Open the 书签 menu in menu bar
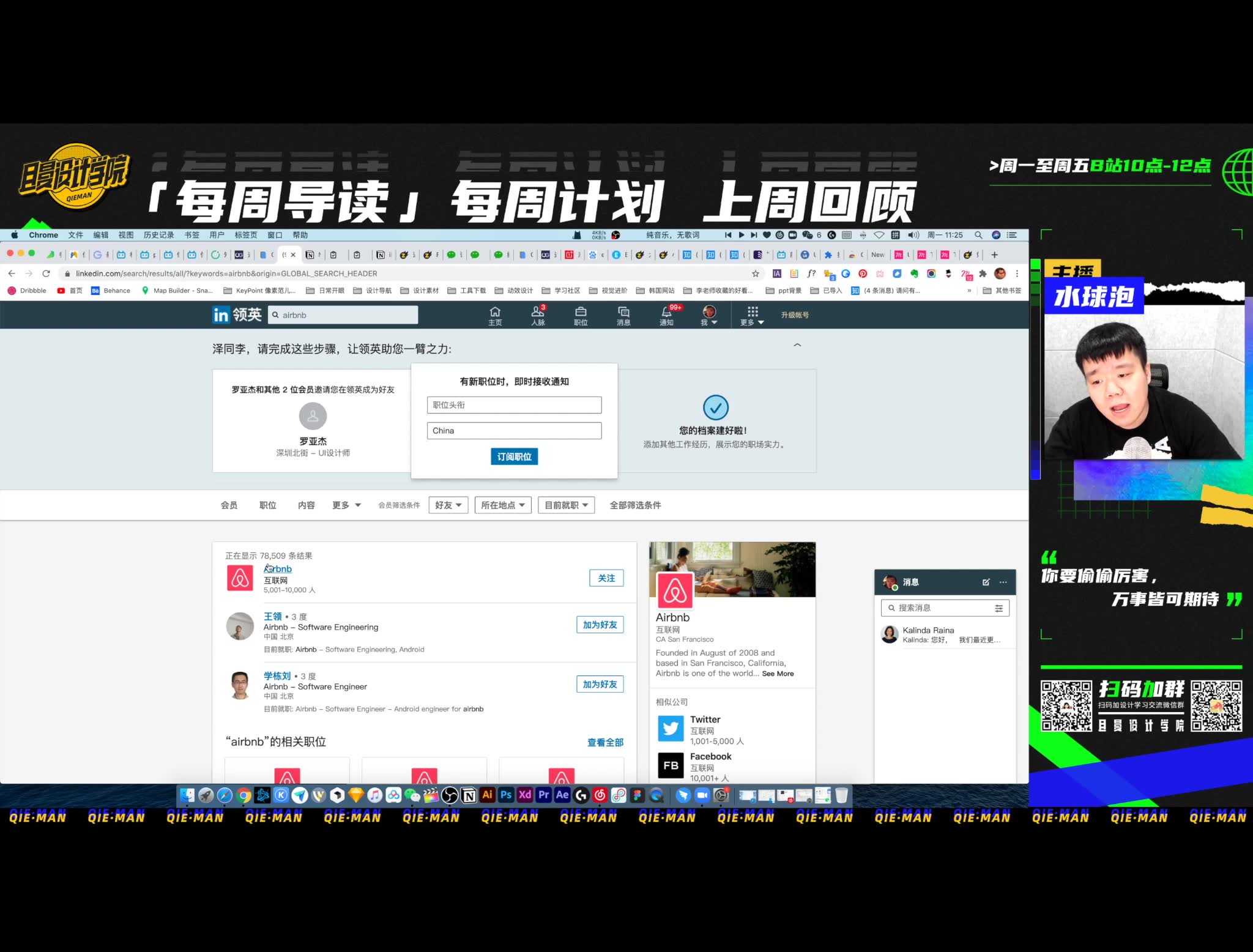This screenshot has height=952, width=1253. [x=191, y=235]
